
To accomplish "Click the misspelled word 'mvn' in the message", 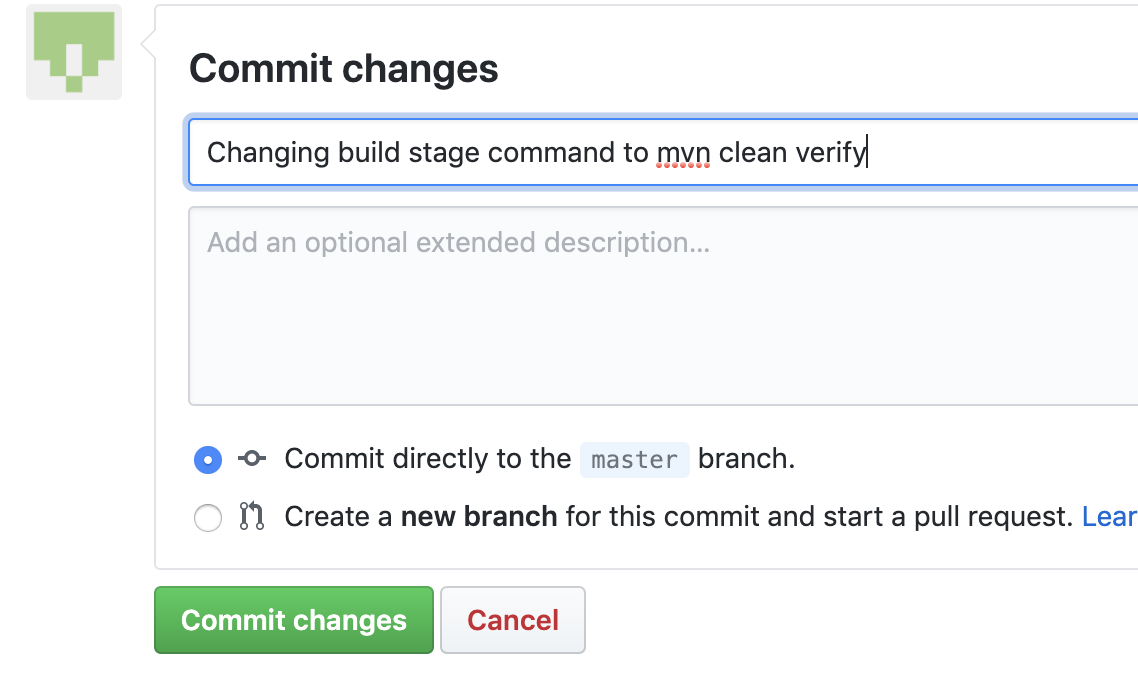I will click(x=683, y=153).
